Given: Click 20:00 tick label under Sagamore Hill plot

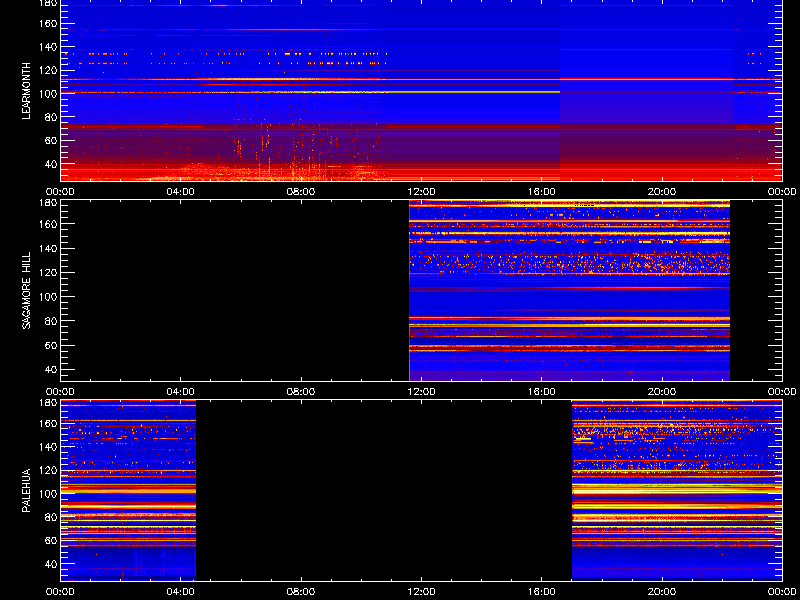Looking at the screenshot, I should (x=662, y=392).
